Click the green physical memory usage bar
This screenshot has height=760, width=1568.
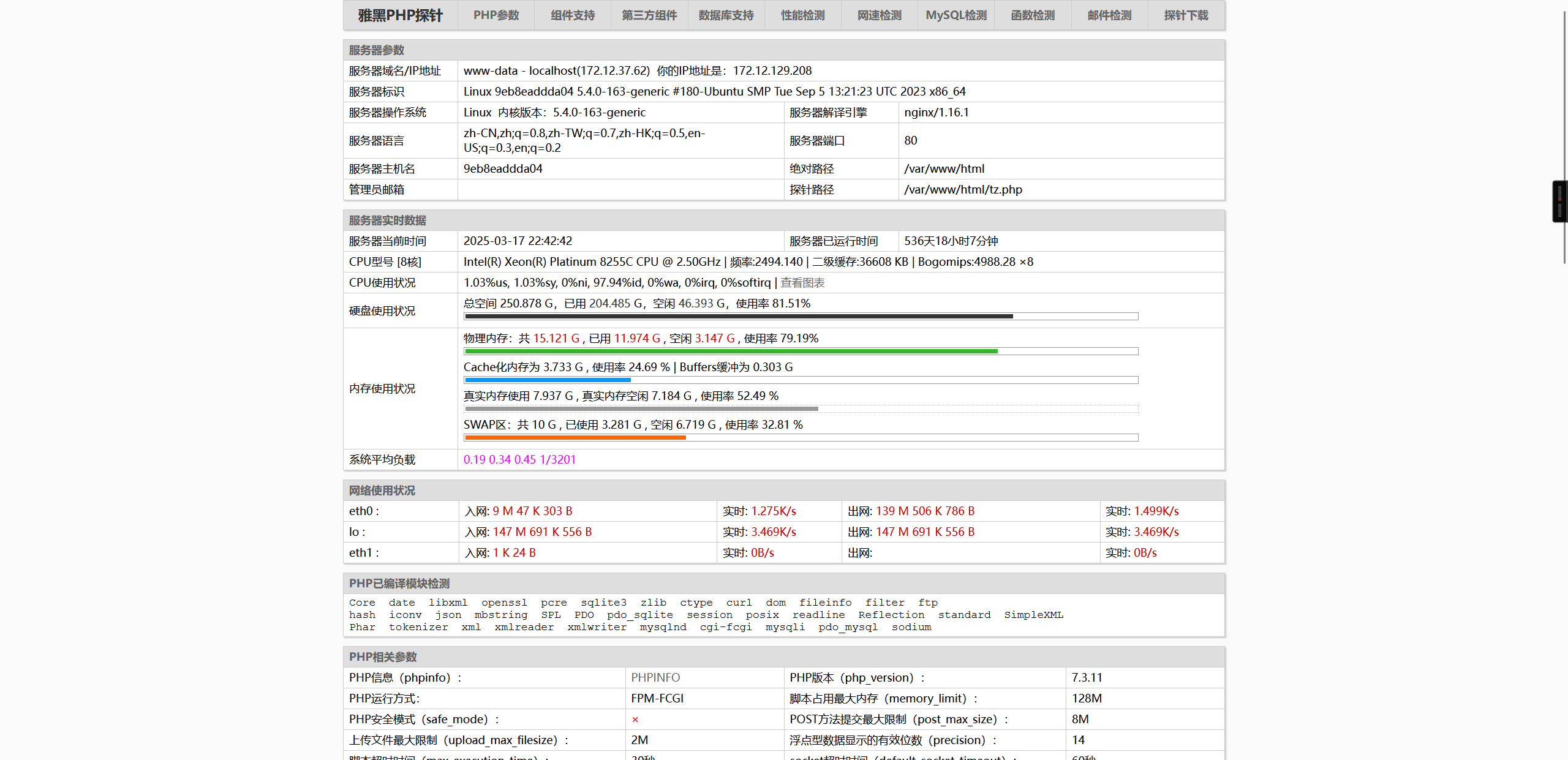tap(731, 352)
